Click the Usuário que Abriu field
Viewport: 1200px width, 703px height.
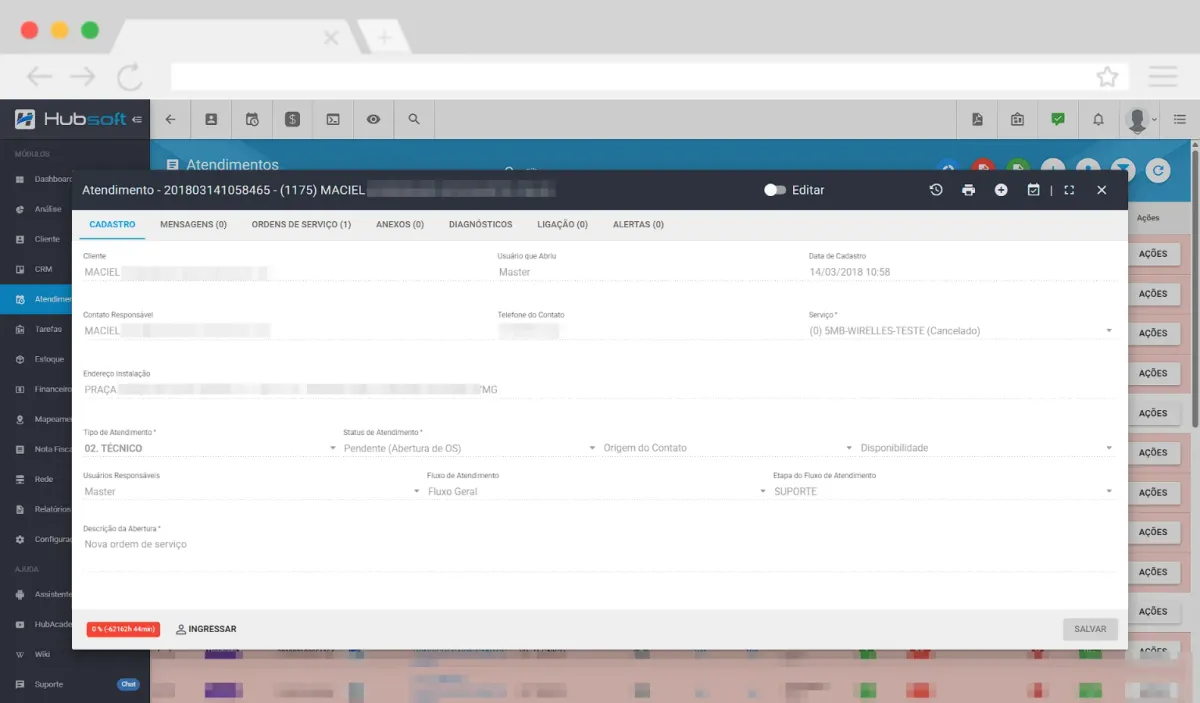pos(650,272)
